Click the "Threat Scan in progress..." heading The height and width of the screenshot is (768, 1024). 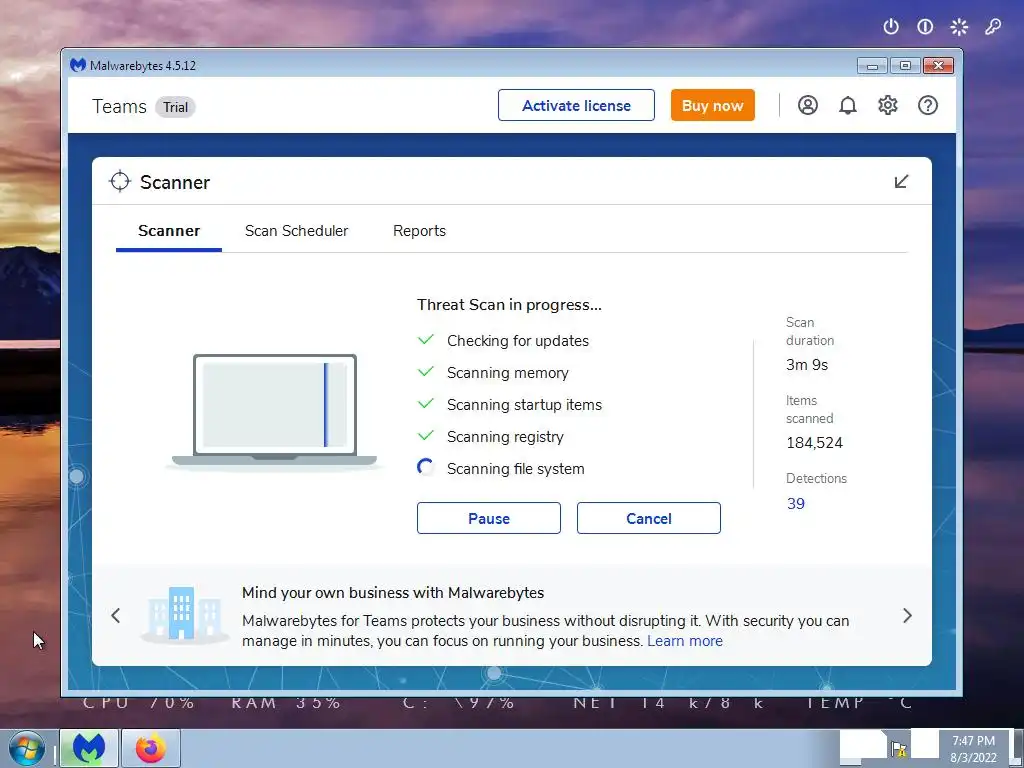(509, 305)
